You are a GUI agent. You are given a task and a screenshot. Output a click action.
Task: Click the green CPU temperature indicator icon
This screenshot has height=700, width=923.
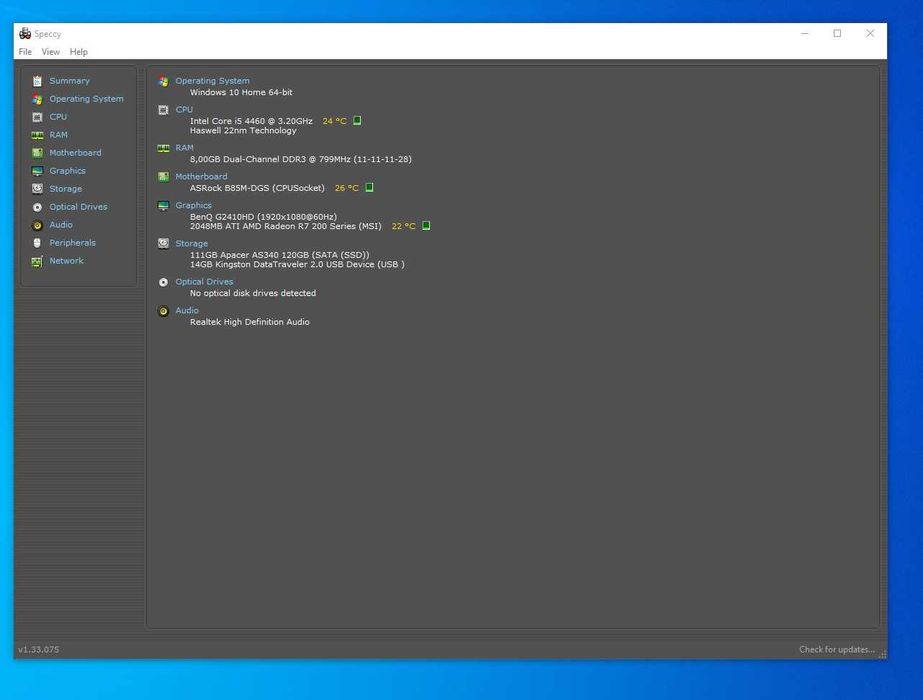(x=357, y=121)
